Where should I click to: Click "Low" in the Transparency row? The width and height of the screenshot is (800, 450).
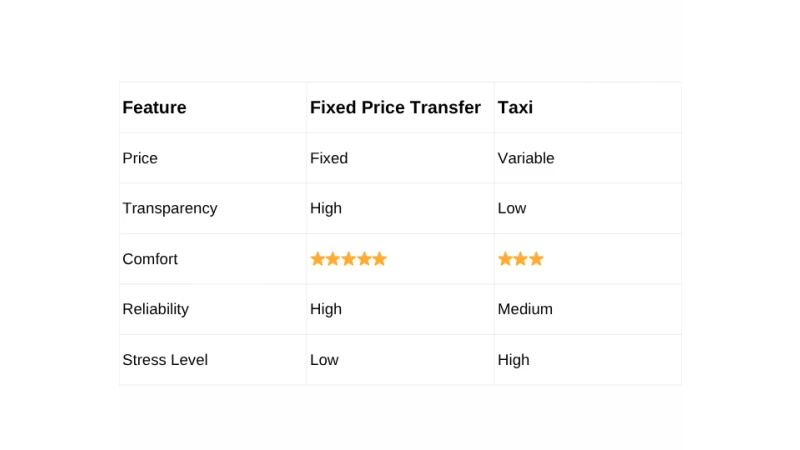(512, 209)
